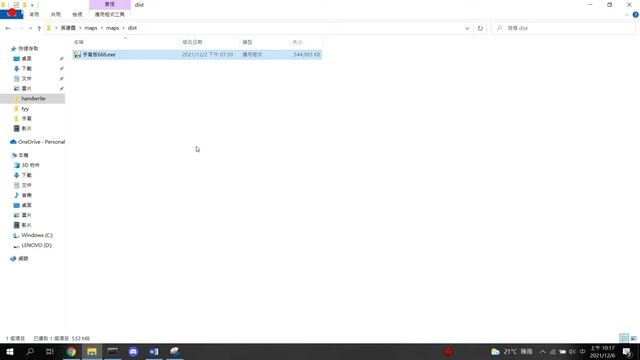Open Microsoft Word from the taskbar

(154, 351)
